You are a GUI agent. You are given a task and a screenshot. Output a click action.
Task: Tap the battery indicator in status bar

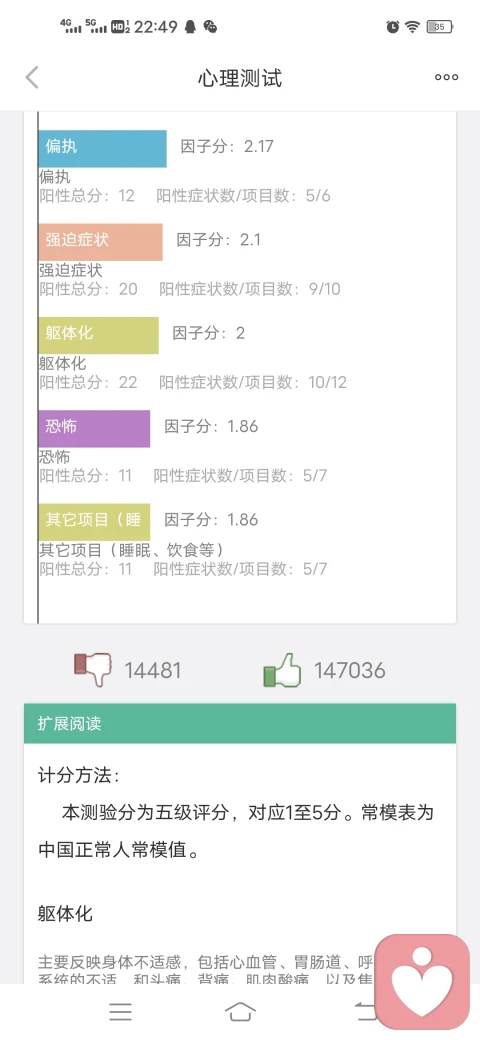point(440,27)
